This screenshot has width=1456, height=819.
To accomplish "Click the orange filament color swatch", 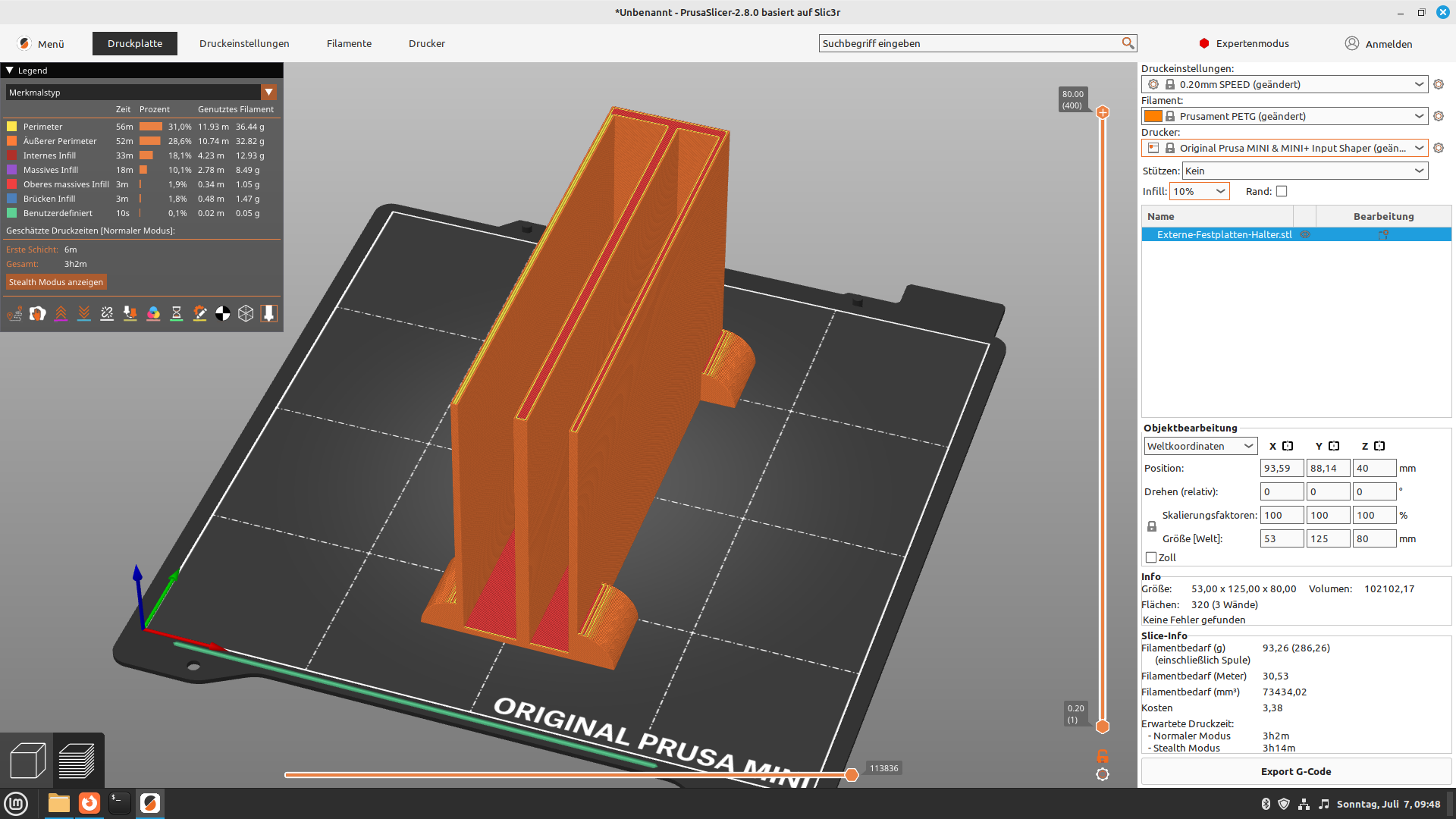I will pos(1153,116).
